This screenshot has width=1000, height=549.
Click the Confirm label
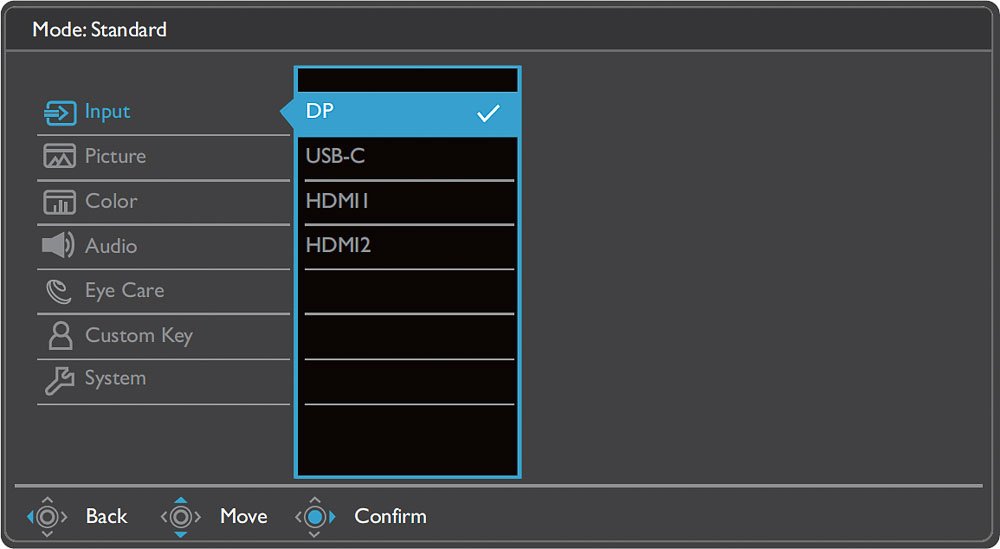pyautogui.click(x=390, y=516)
